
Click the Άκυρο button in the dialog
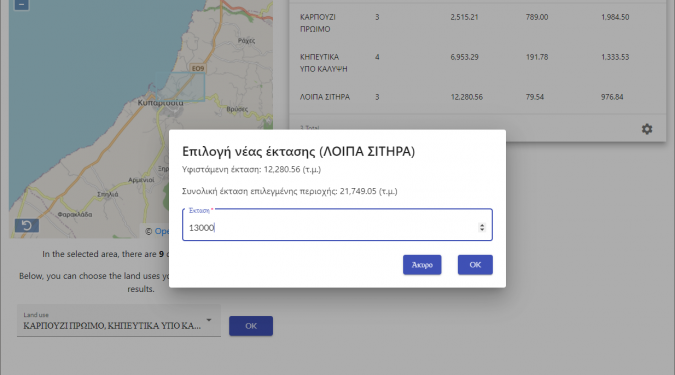coord(422,265)
